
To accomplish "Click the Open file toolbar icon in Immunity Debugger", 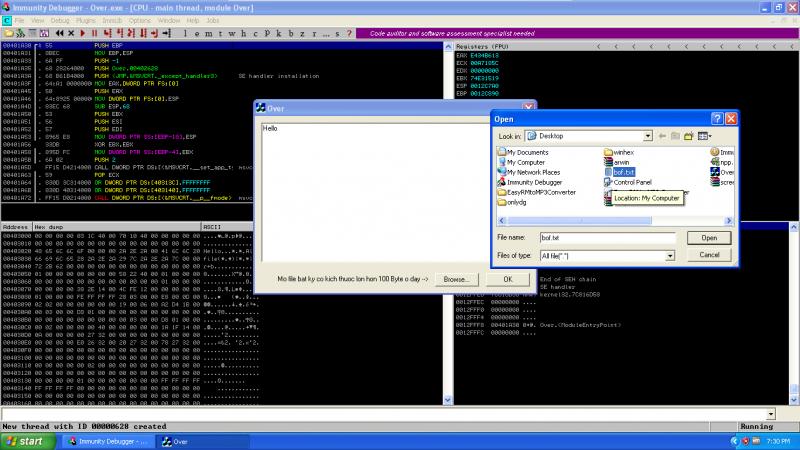I will [9, 33].
